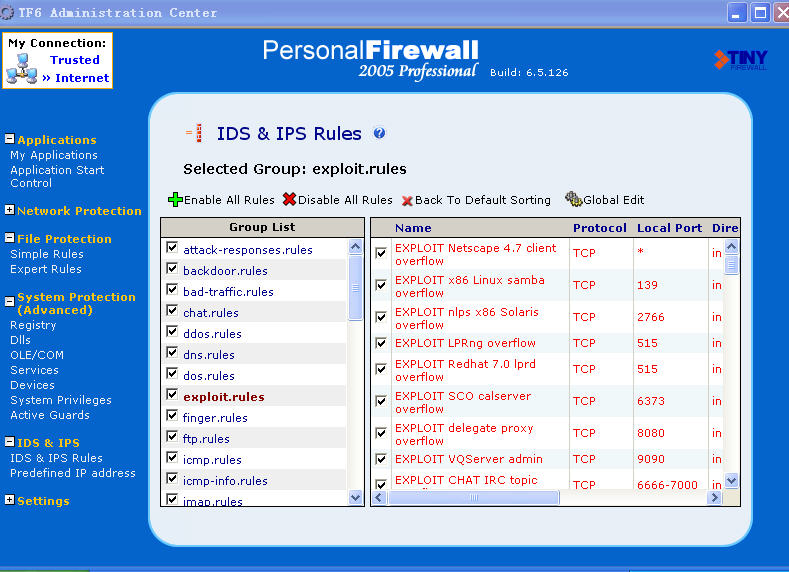Viewport: 789px width, 572px height.
Task: Open Simple Rules under File Protection
Action: pos(47,254)
